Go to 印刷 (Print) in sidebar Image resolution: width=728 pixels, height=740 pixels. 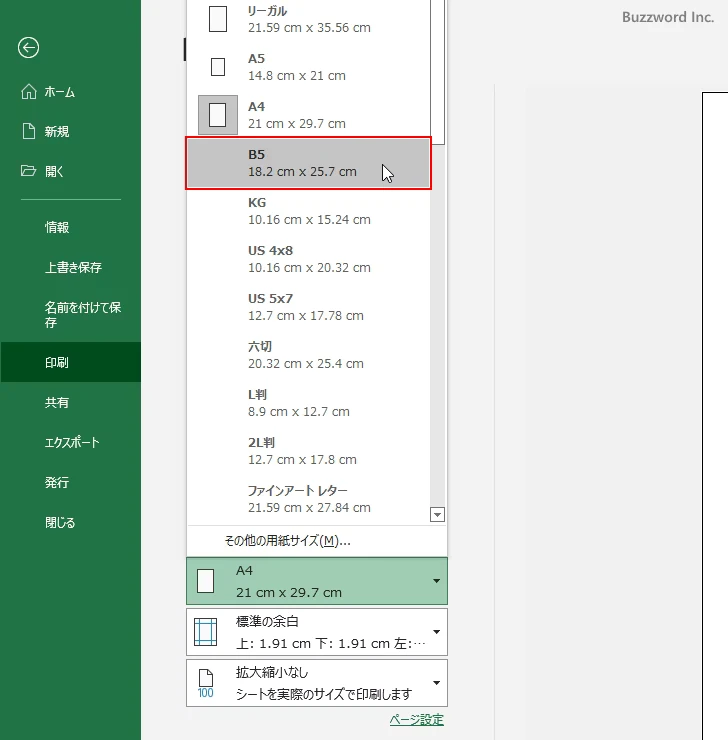click(57, 363)
